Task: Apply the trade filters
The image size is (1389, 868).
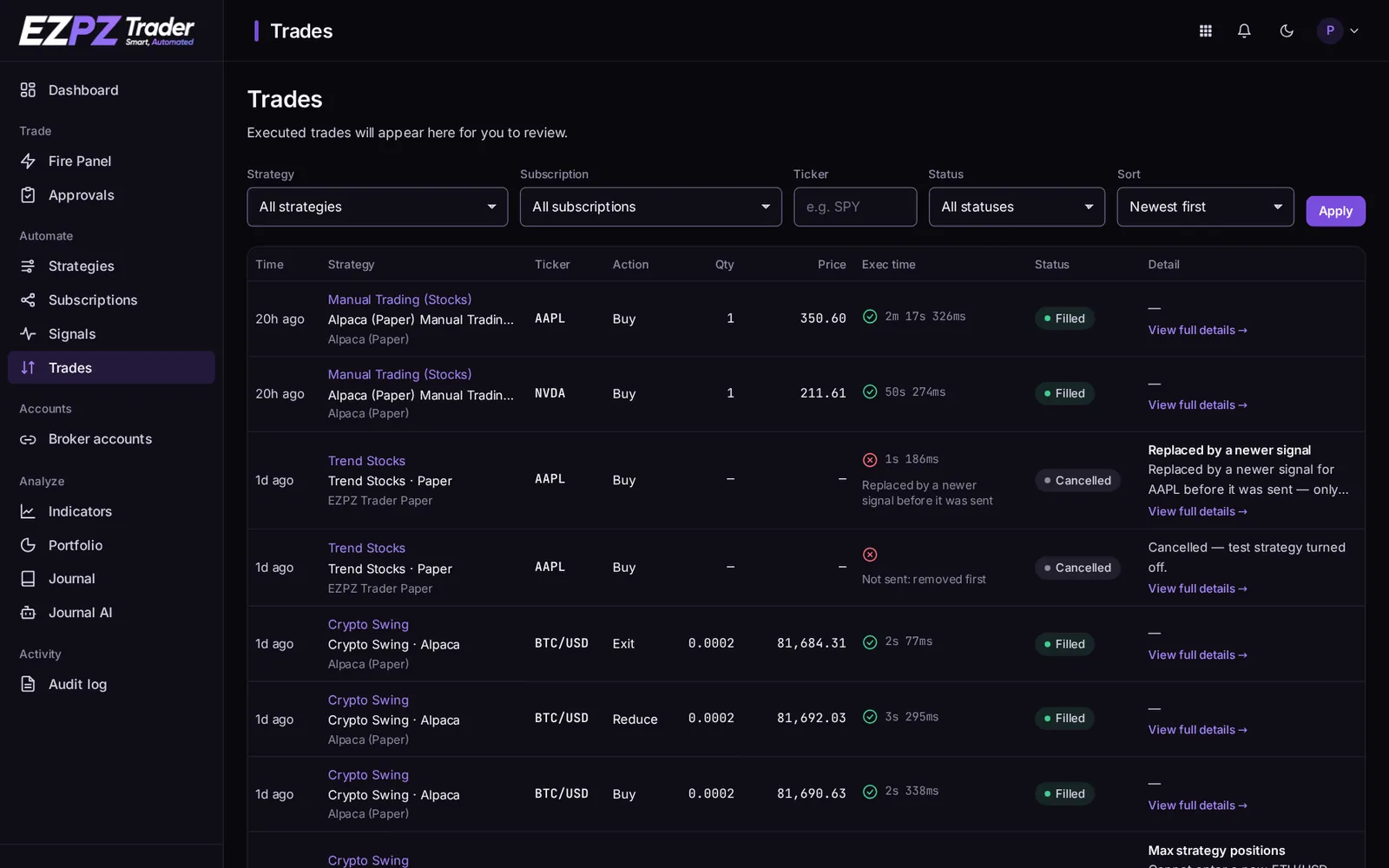Action: (x=1335, y=211)
